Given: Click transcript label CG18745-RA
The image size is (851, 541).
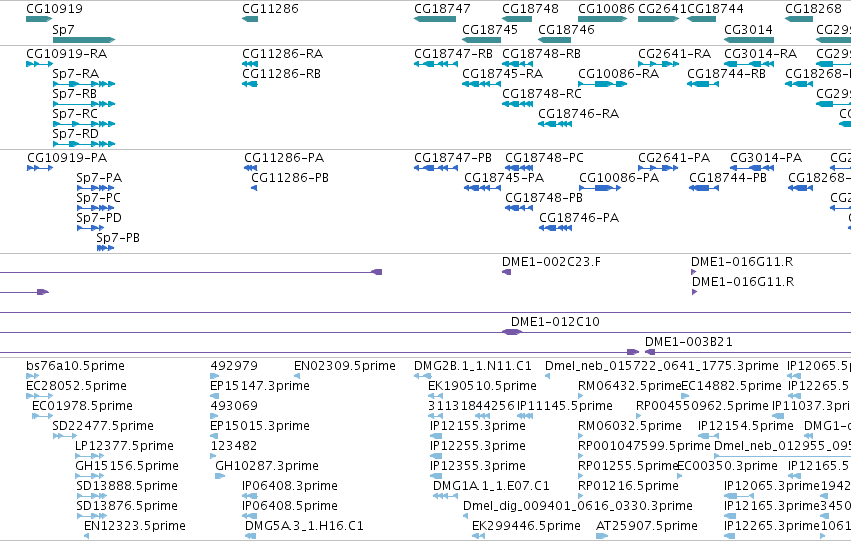Looking at the screenshot, I should click(502, 74).
